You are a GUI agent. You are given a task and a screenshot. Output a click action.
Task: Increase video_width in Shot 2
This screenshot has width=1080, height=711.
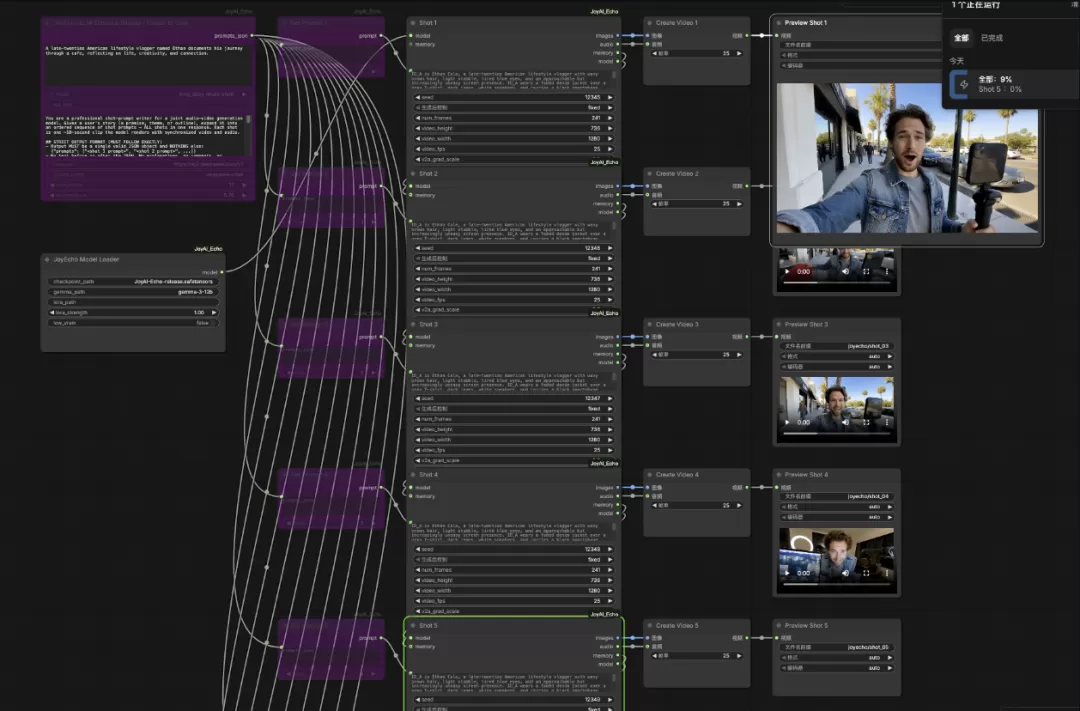tap(610, 289)
